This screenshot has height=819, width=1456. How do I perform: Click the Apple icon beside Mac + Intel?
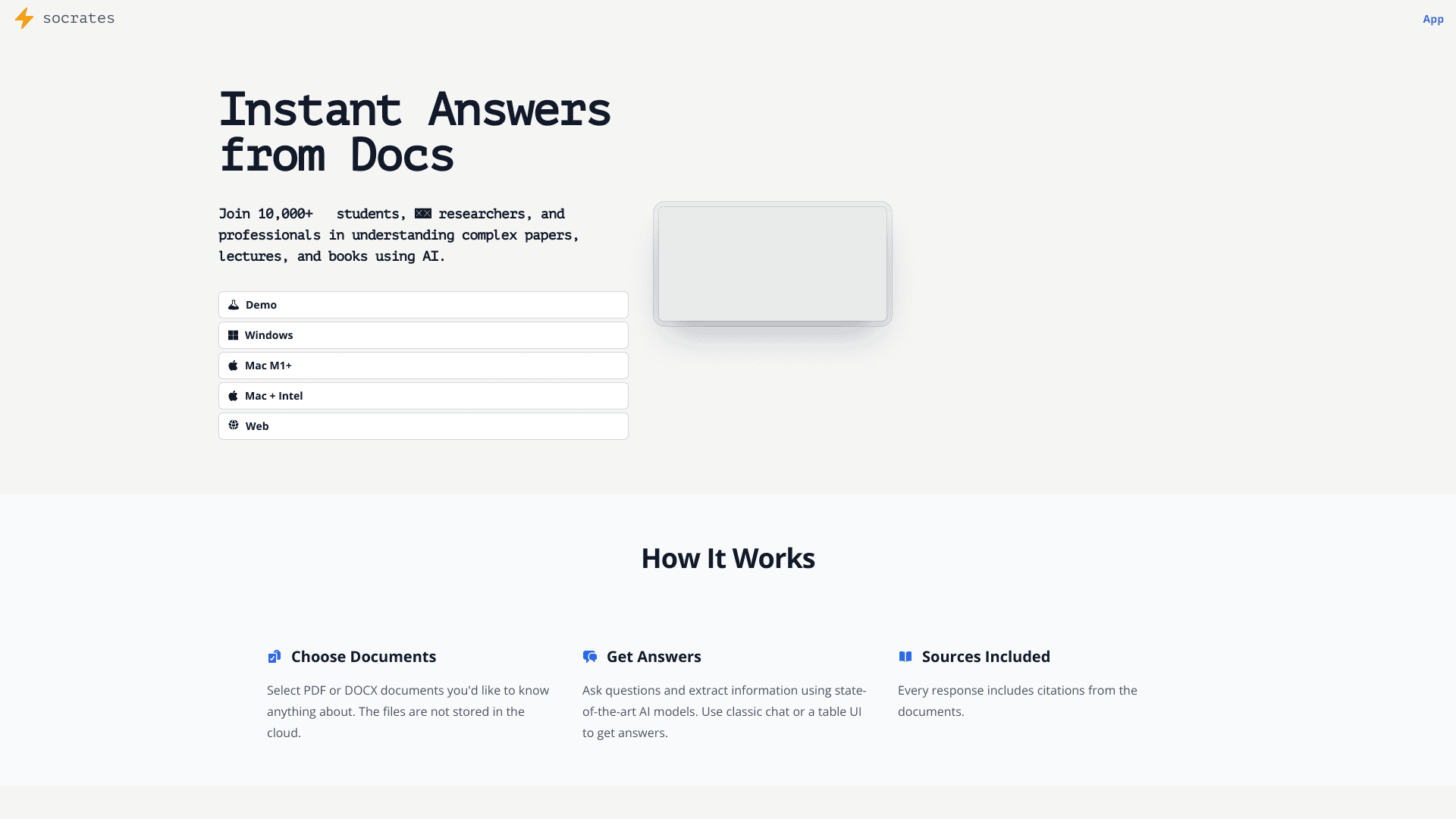click(234, 395)
